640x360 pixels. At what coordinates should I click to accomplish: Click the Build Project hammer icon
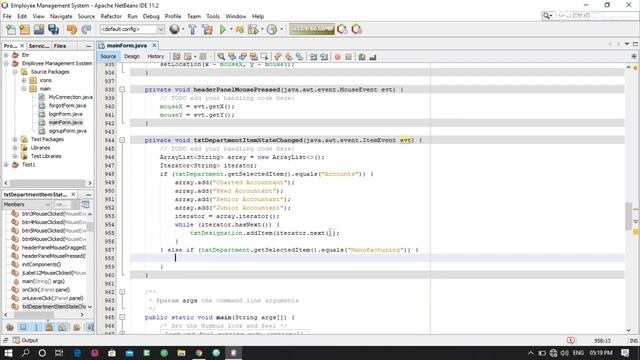pyautogui.click(x=192, y=29)
